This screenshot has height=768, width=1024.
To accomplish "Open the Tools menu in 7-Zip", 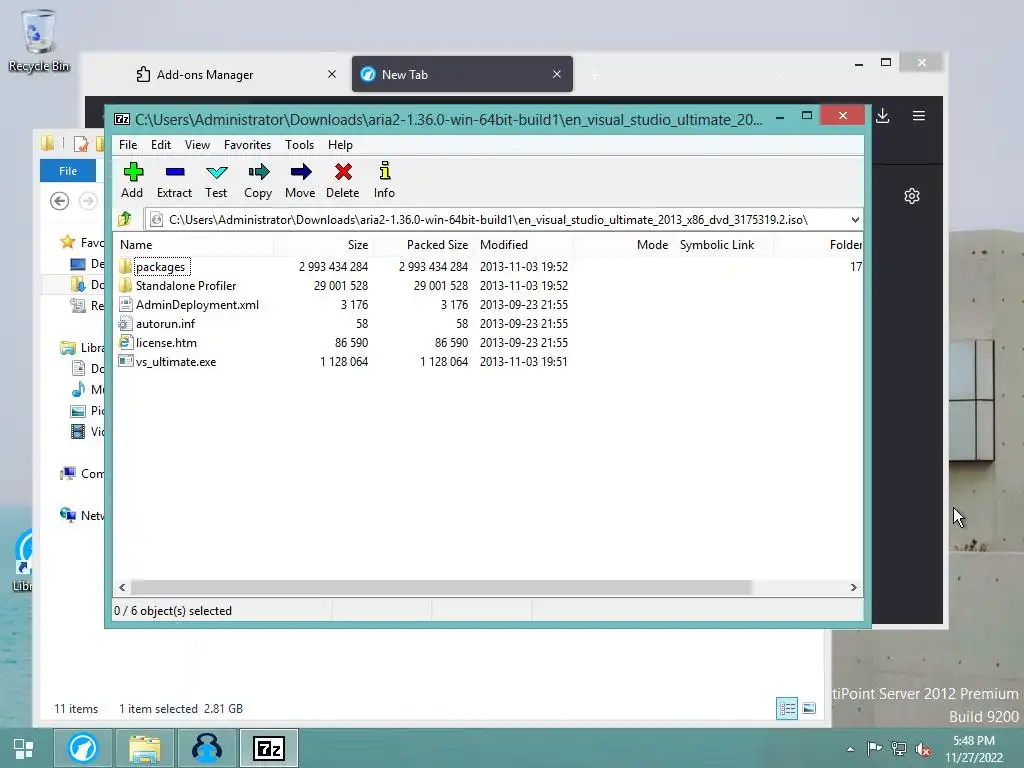I will coord(299,144).
